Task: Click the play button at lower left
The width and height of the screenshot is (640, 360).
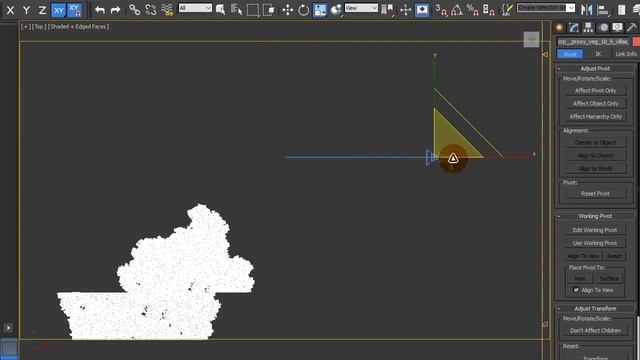Action: pyautogui.click(x=8, y=328)
